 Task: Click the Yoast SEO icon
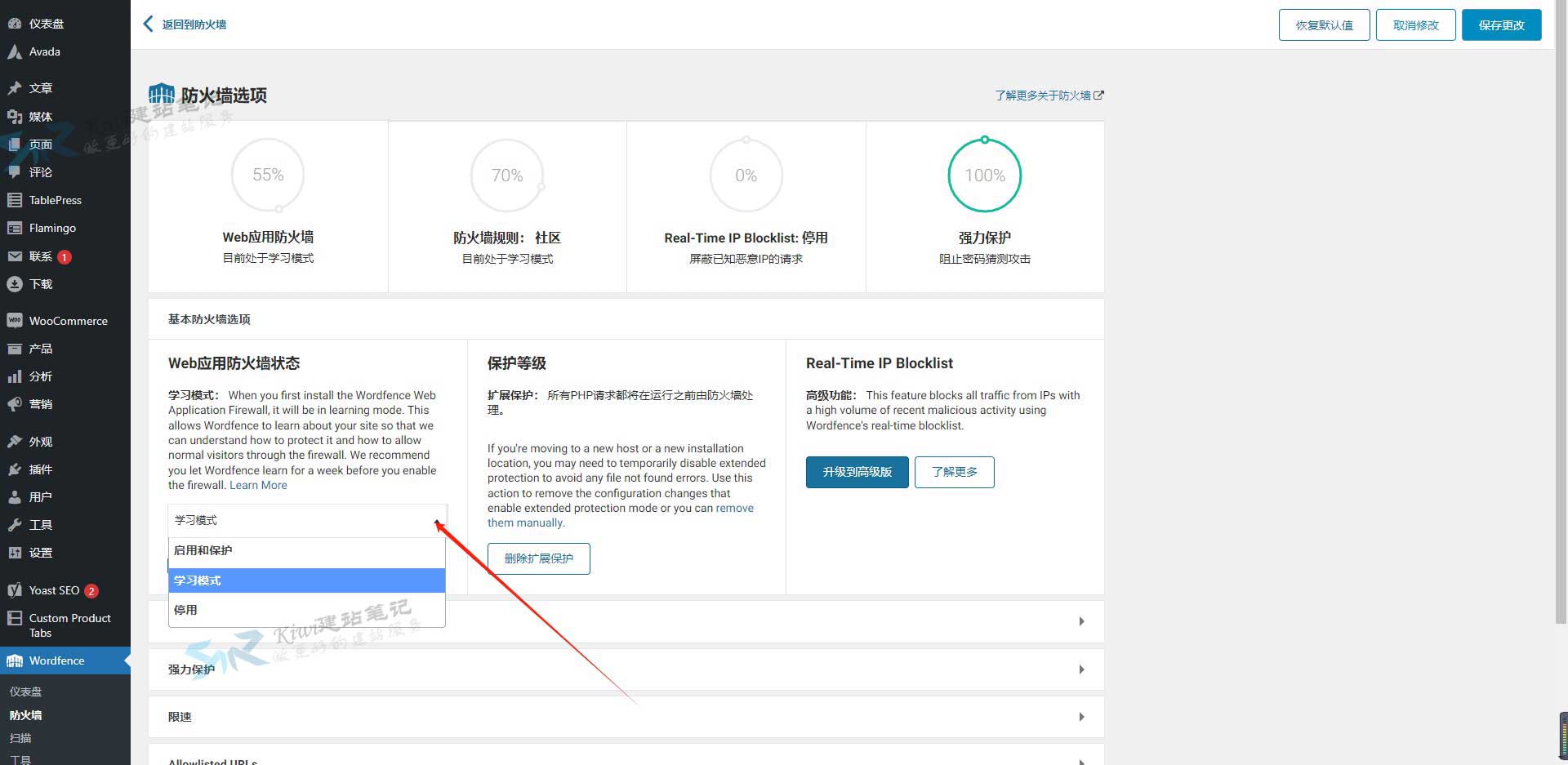[x=15, y=590]
